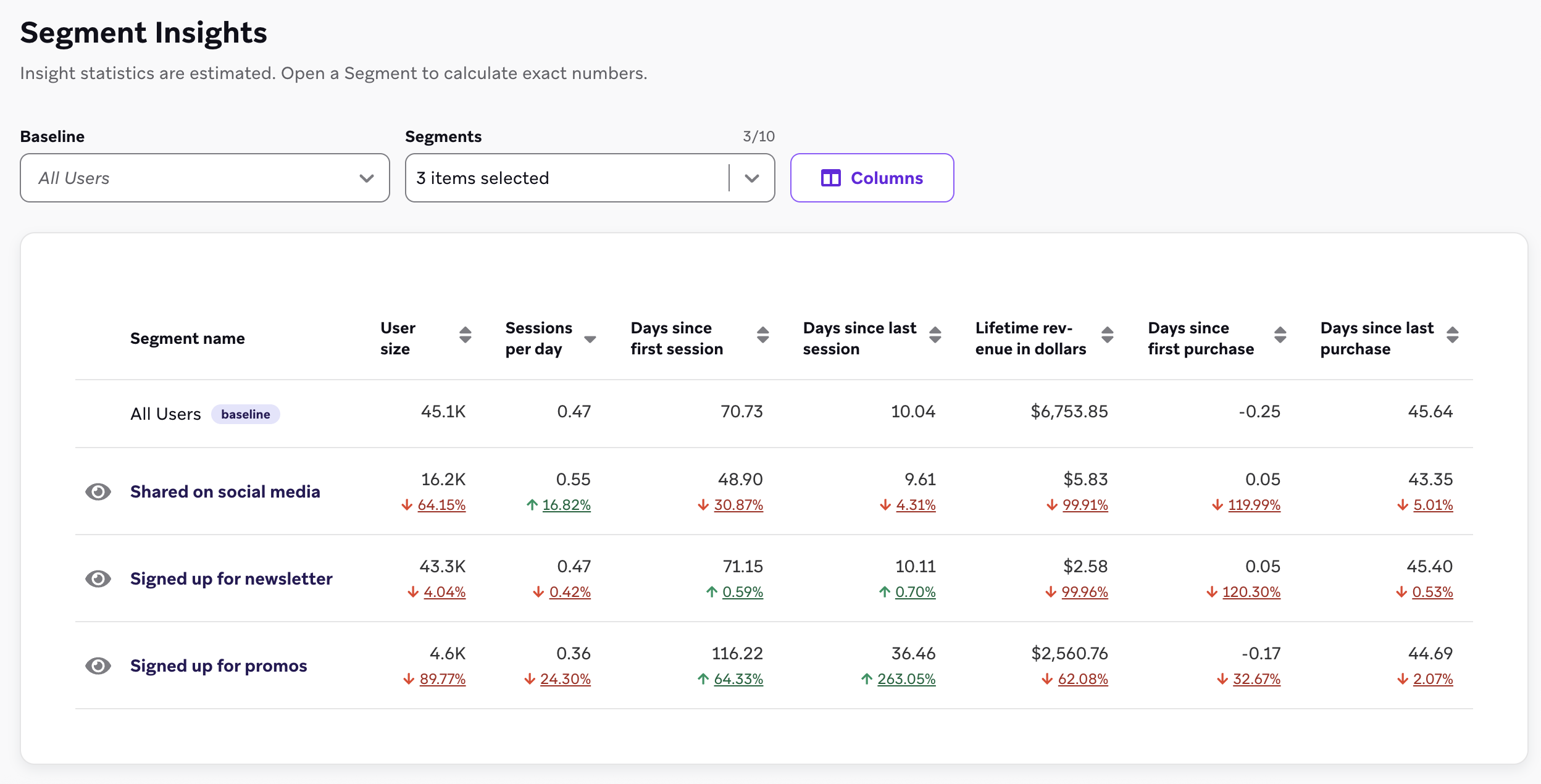The height and width of the screenshot is (784, 1541).
Task: Open Signed up for promos segment
Action: (x=219, y=666)
